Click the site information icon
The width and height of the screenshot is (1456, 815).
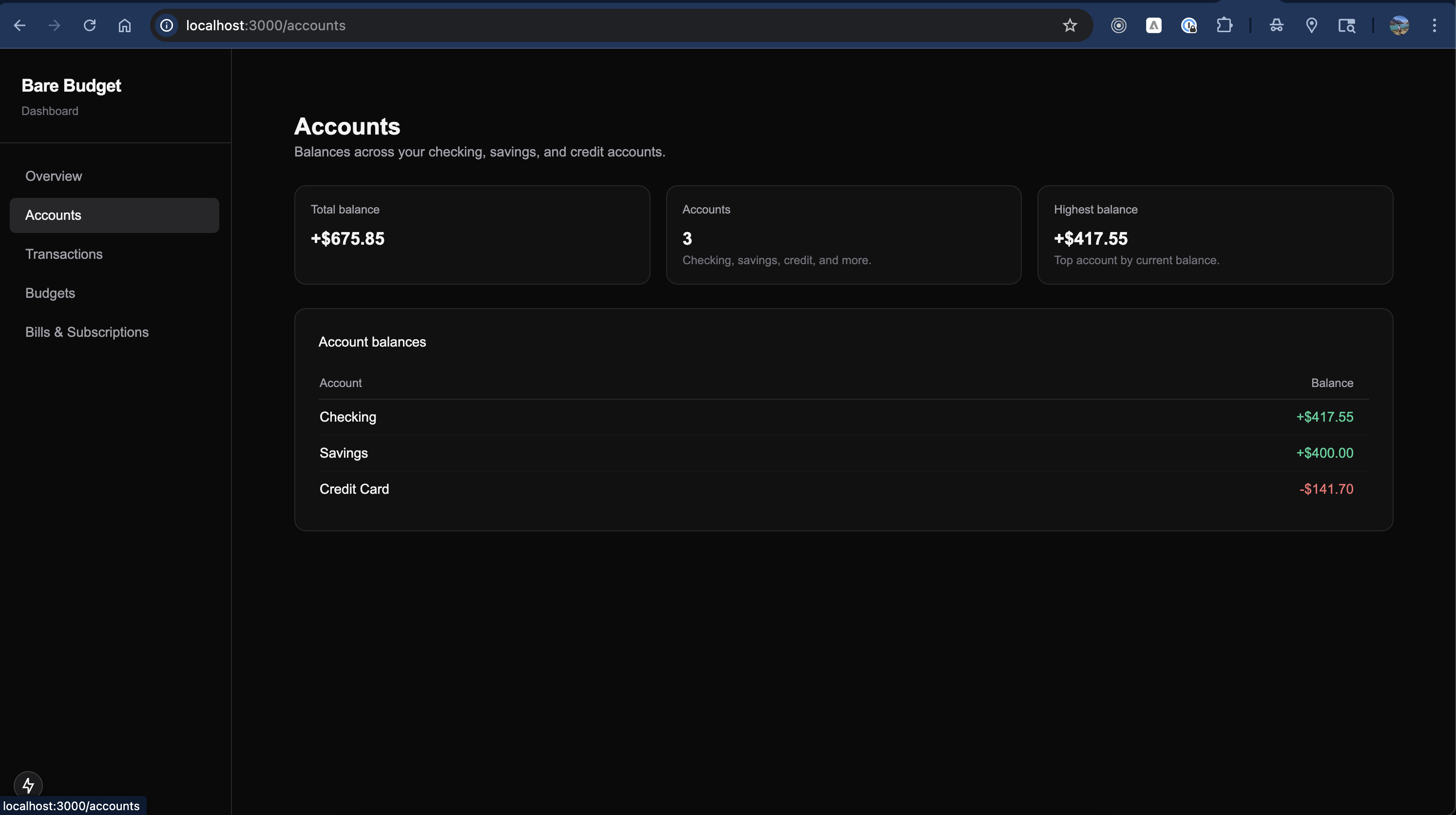click(166, 25)
